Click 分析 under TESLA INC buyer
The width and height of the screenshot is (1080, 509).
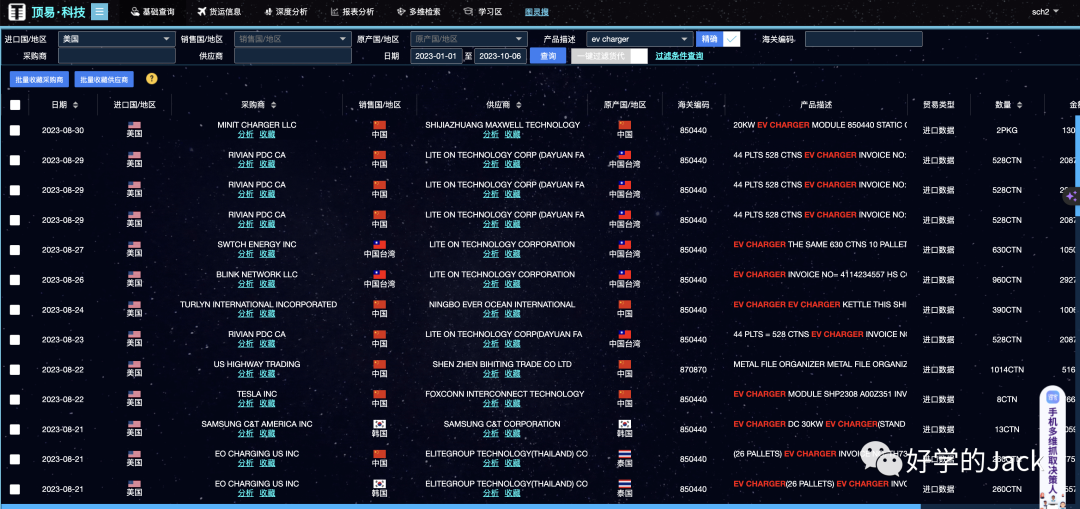[x=246, y=404]
